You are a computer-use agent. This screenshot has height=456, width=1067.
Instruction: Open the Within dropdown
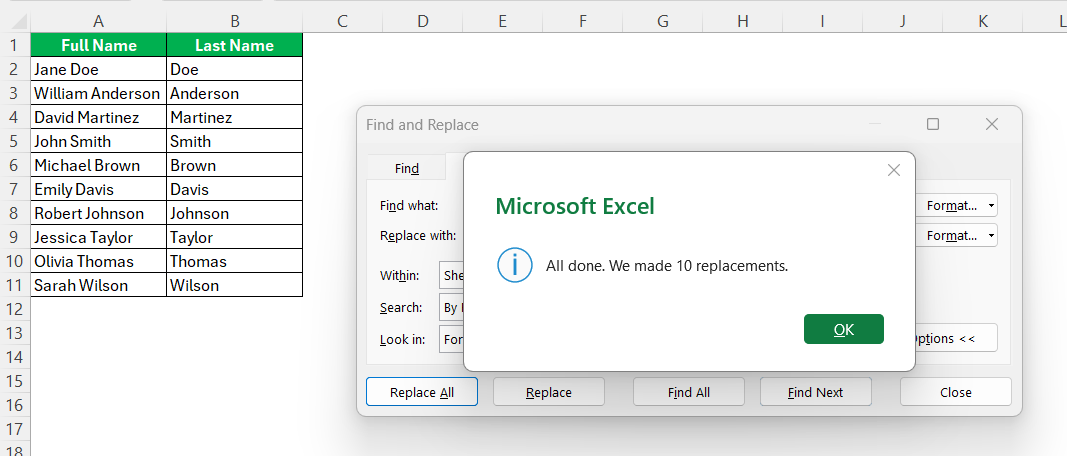(x=451, y=276)
